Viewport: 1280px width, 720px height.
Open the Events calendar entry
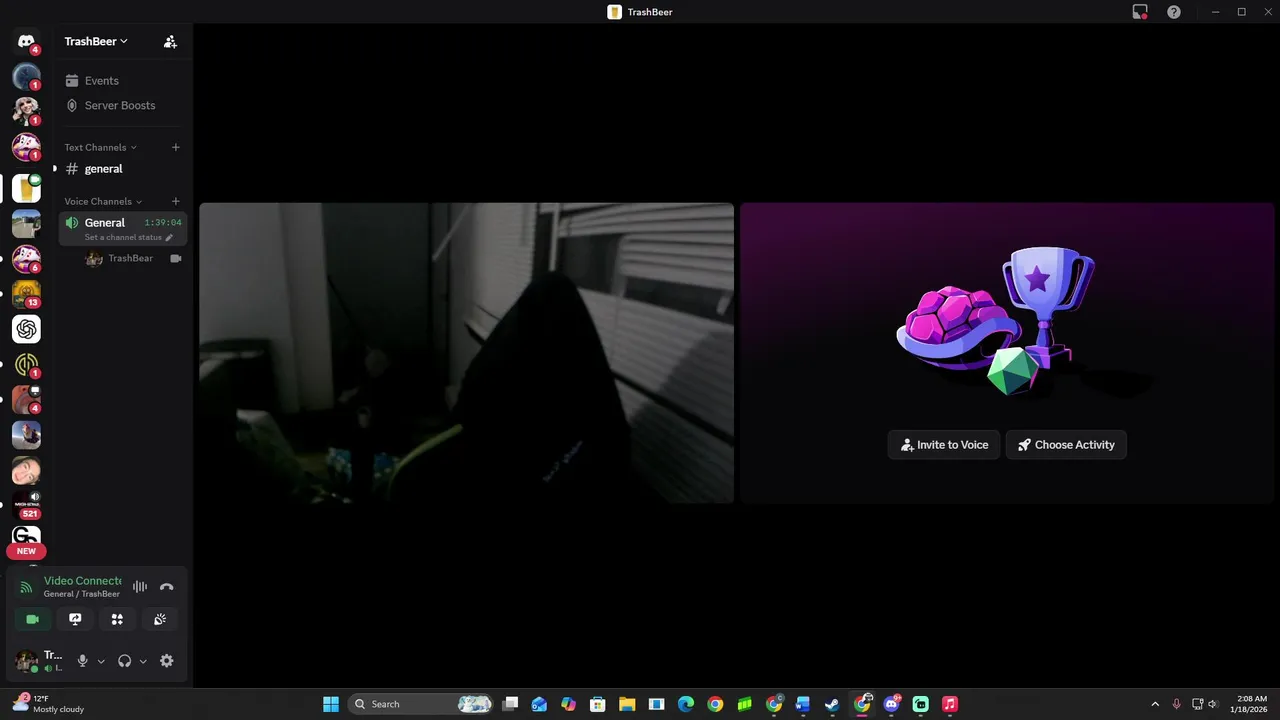124,81
